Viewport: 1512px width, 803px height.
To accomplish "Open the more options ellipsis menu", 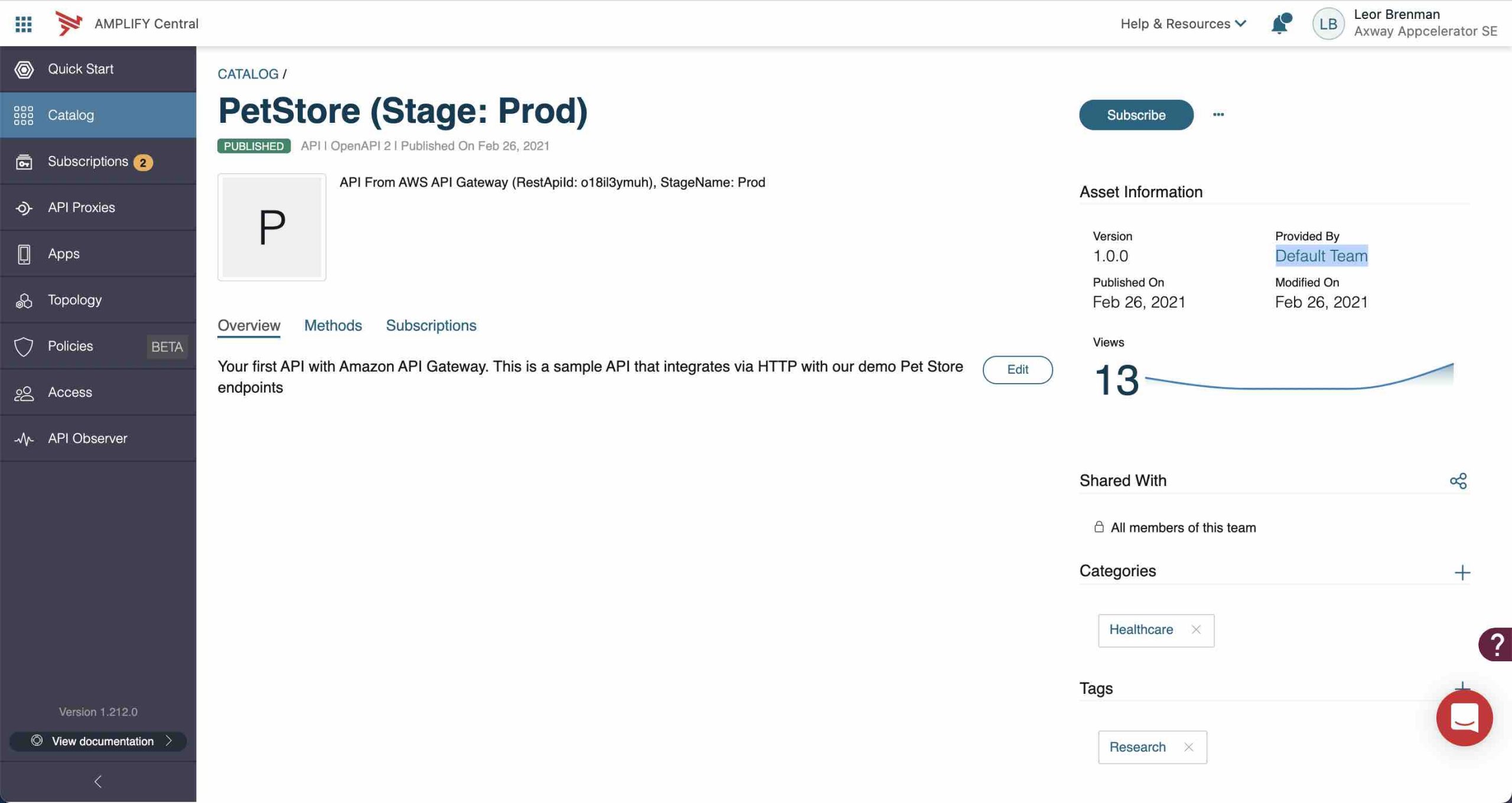I will point(1218,115).
